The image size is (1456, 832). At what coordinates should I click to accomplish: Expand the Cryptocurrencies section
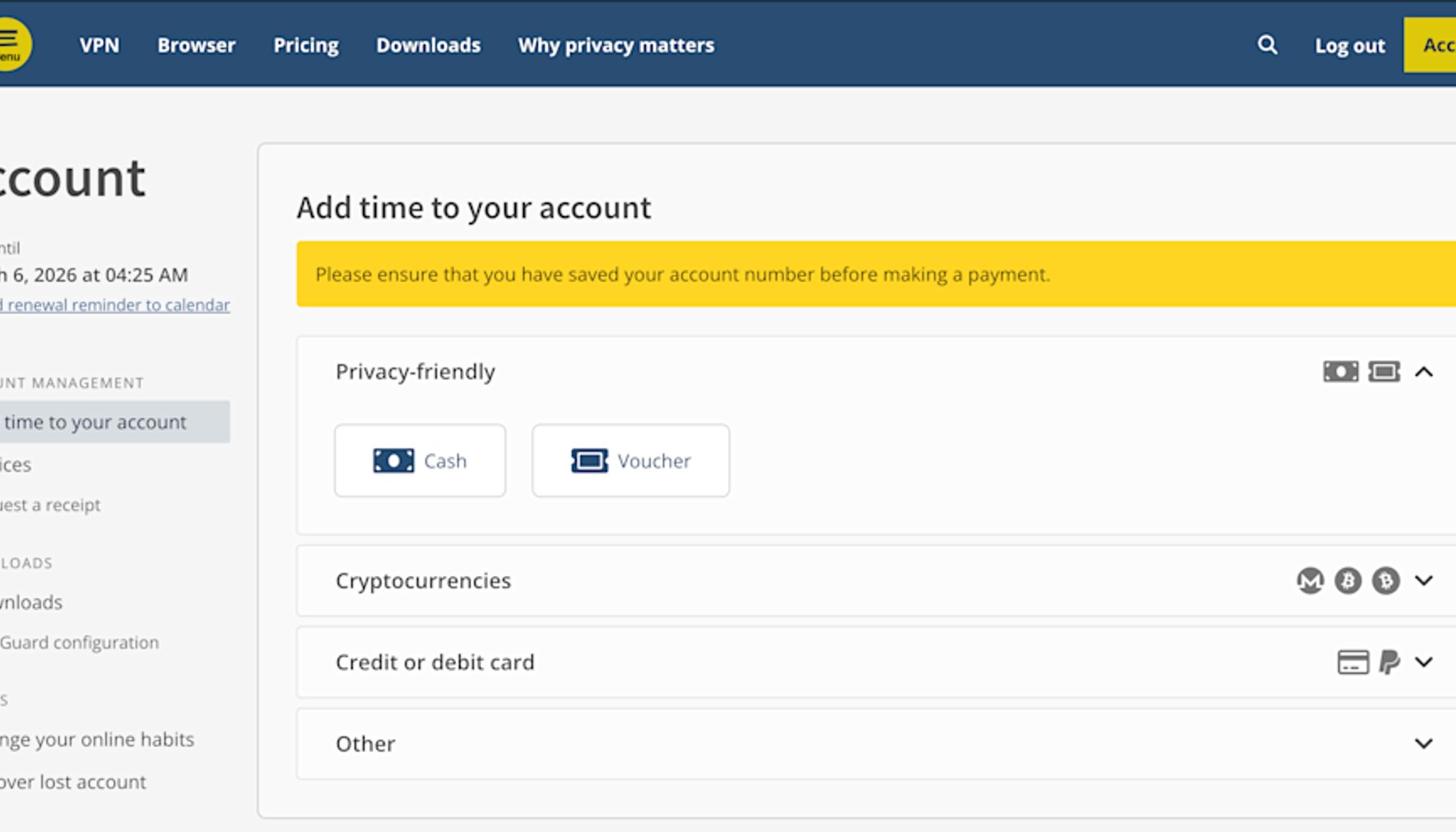[1423, 581]
